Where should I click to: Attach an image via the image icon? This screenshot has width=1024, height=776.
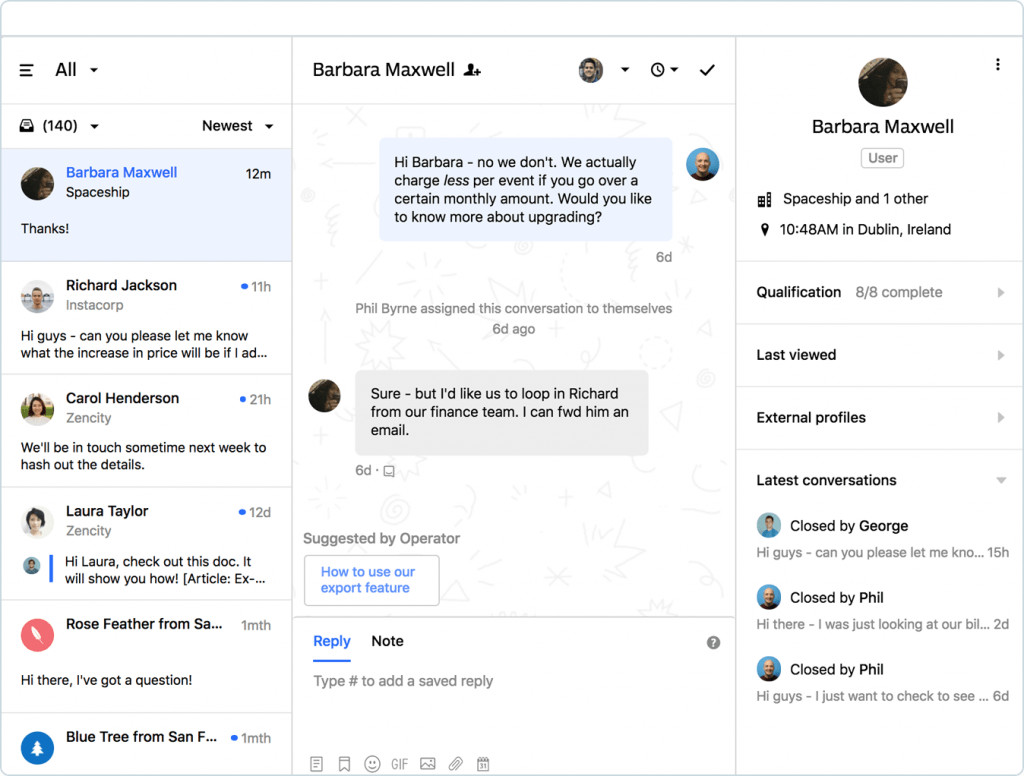tap(427, 763)
